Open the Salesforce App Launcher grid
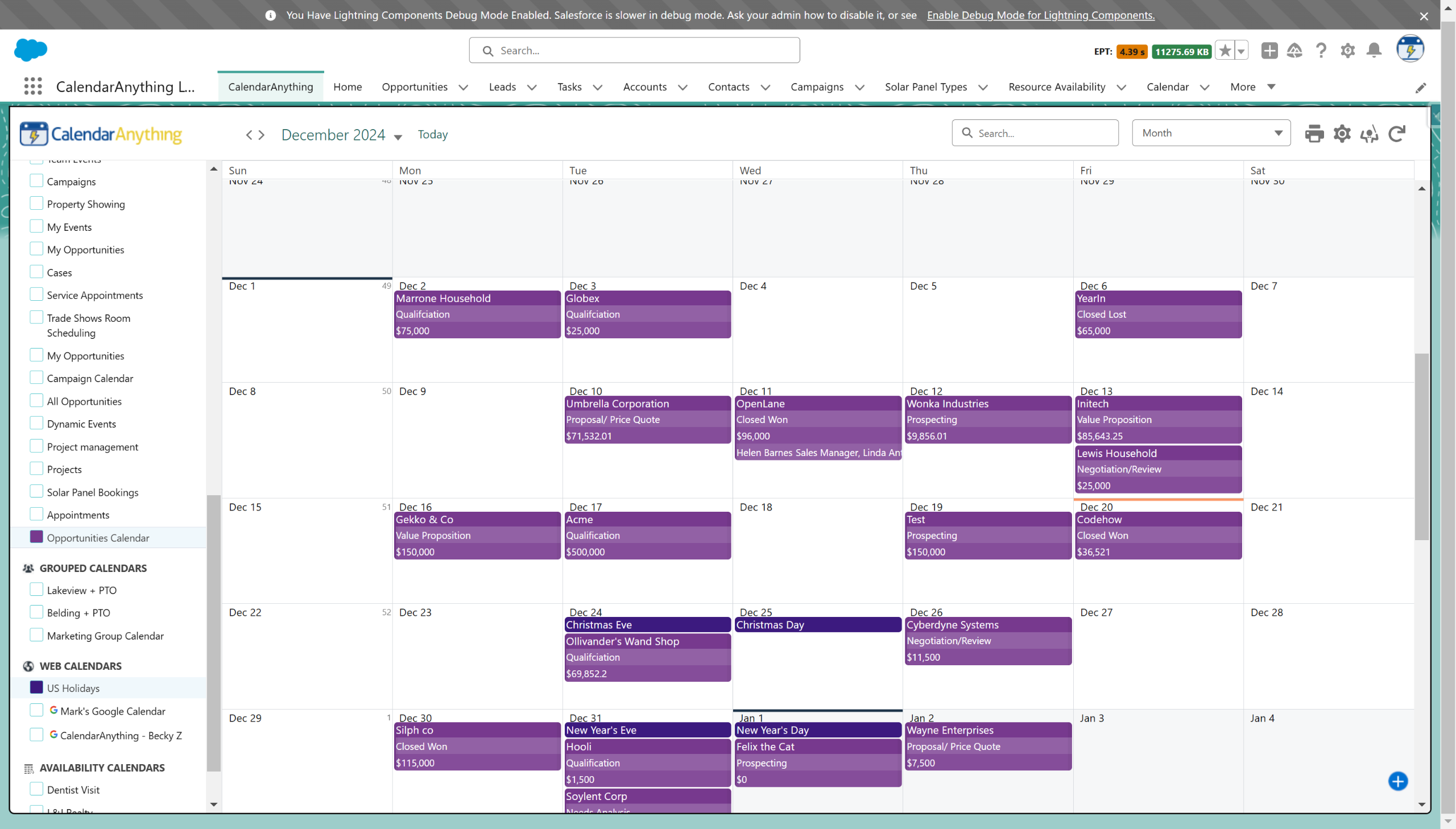This screenshot has height=829, width=1456. tap(33, 86)
